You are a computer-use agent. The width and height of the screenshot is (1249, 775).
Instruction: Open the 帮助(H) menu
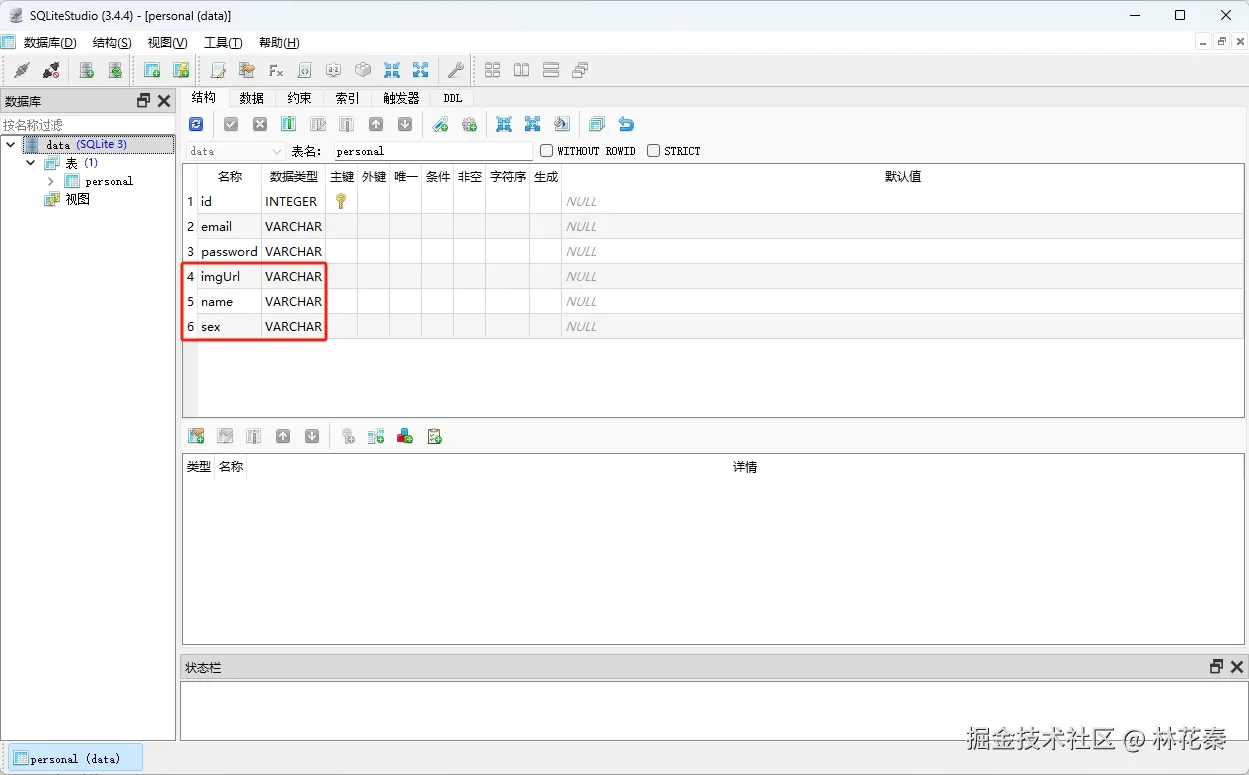(279, 43)
